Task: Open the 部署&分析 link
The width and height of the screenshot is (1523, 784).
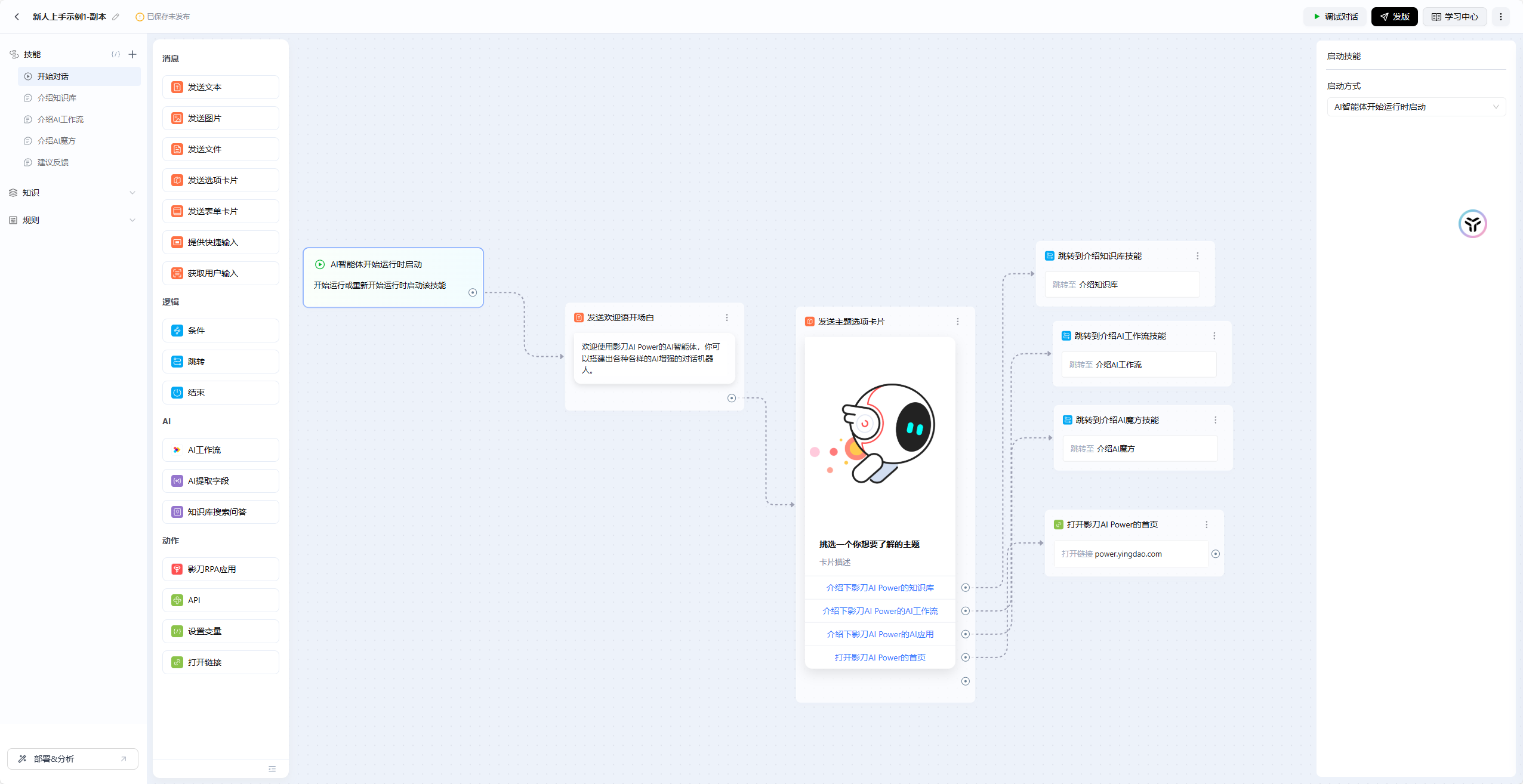Action: pos(73,759)
